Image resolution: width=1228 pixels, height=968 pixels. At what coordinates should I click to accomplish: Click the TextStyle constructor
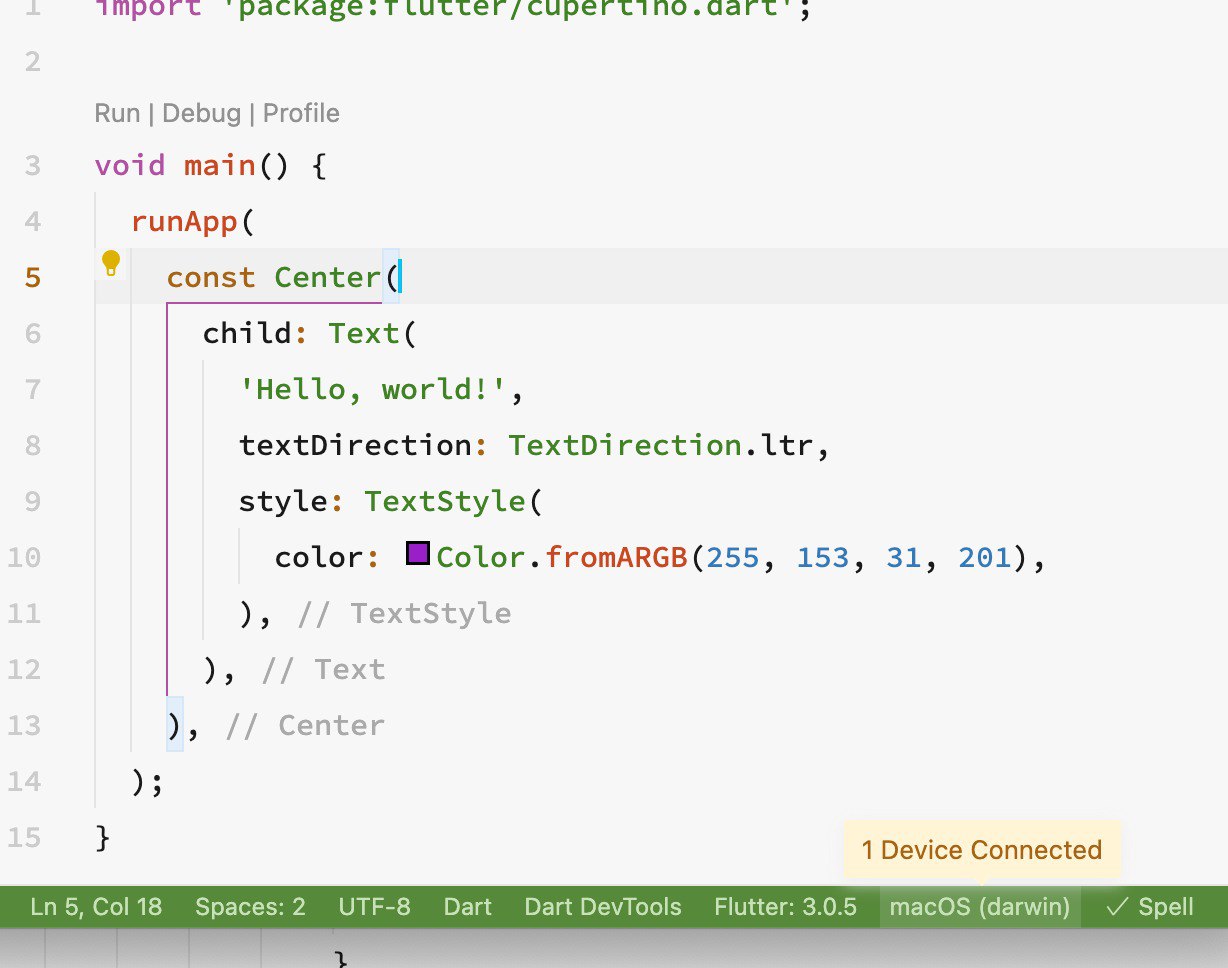tap(444, 501)
